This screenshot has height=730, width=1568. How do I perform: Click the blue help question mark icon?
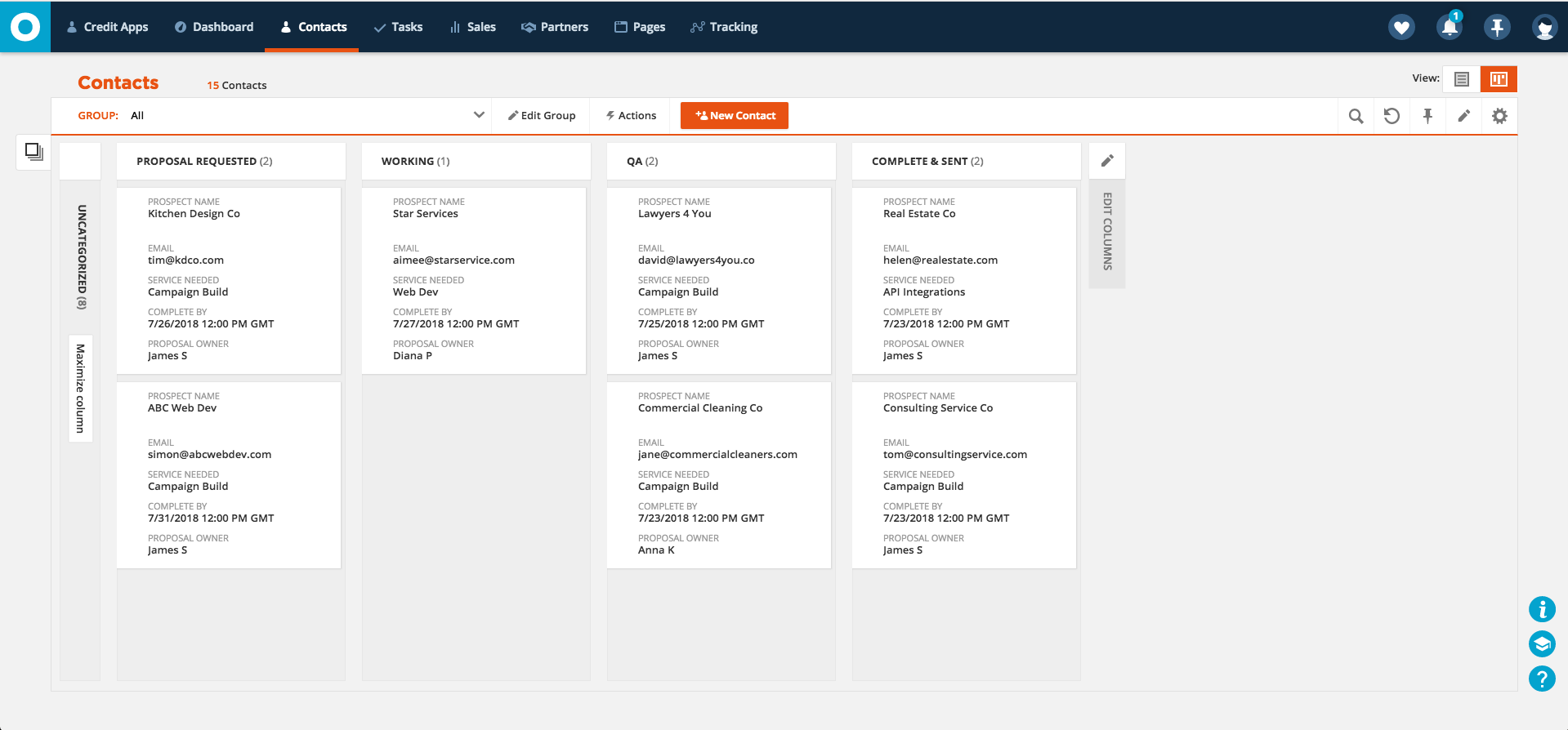(1542, 679)
